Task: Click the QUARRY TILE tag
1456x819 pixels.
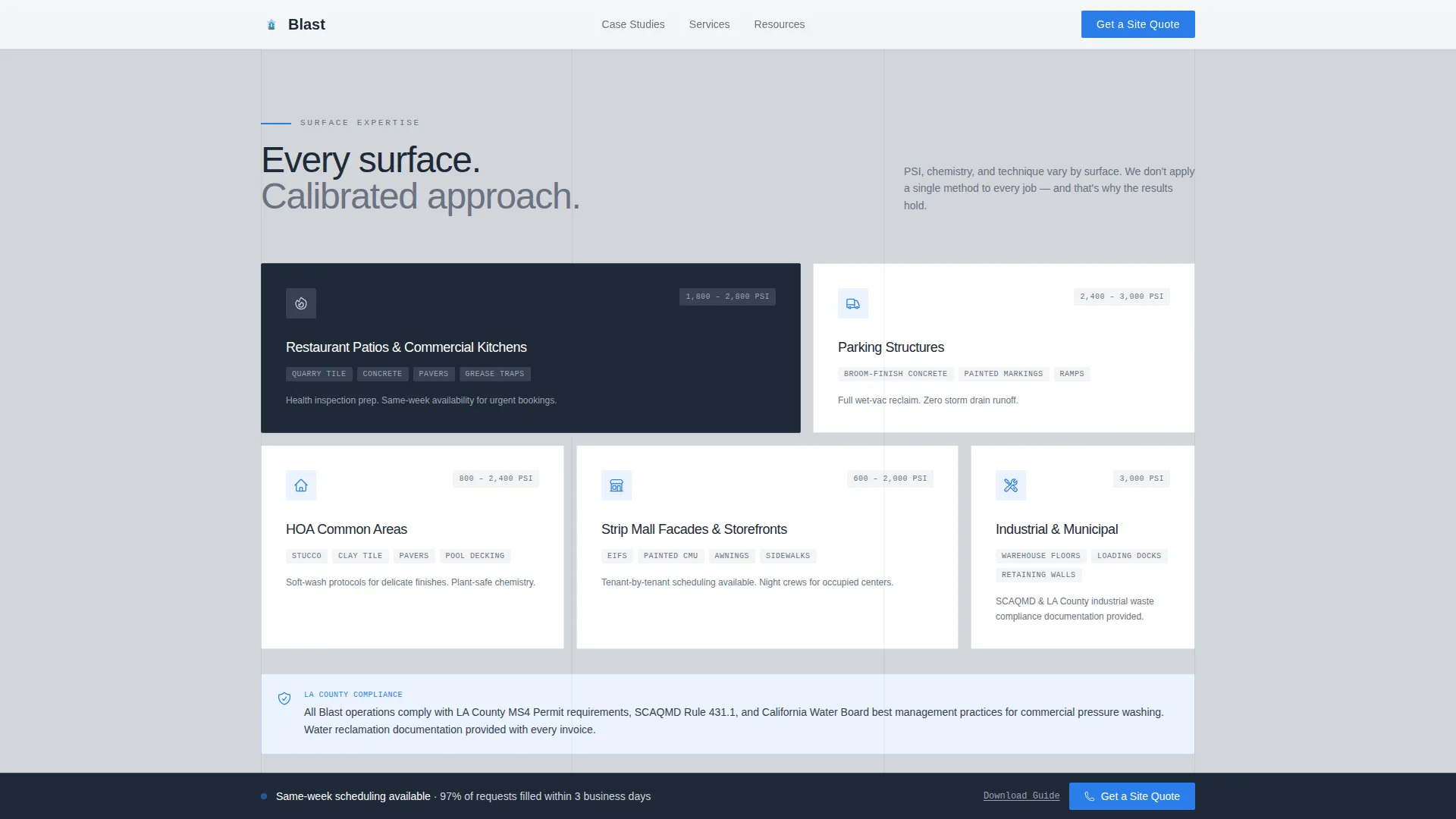Action: pyautogui.click(x=318, y=374)
